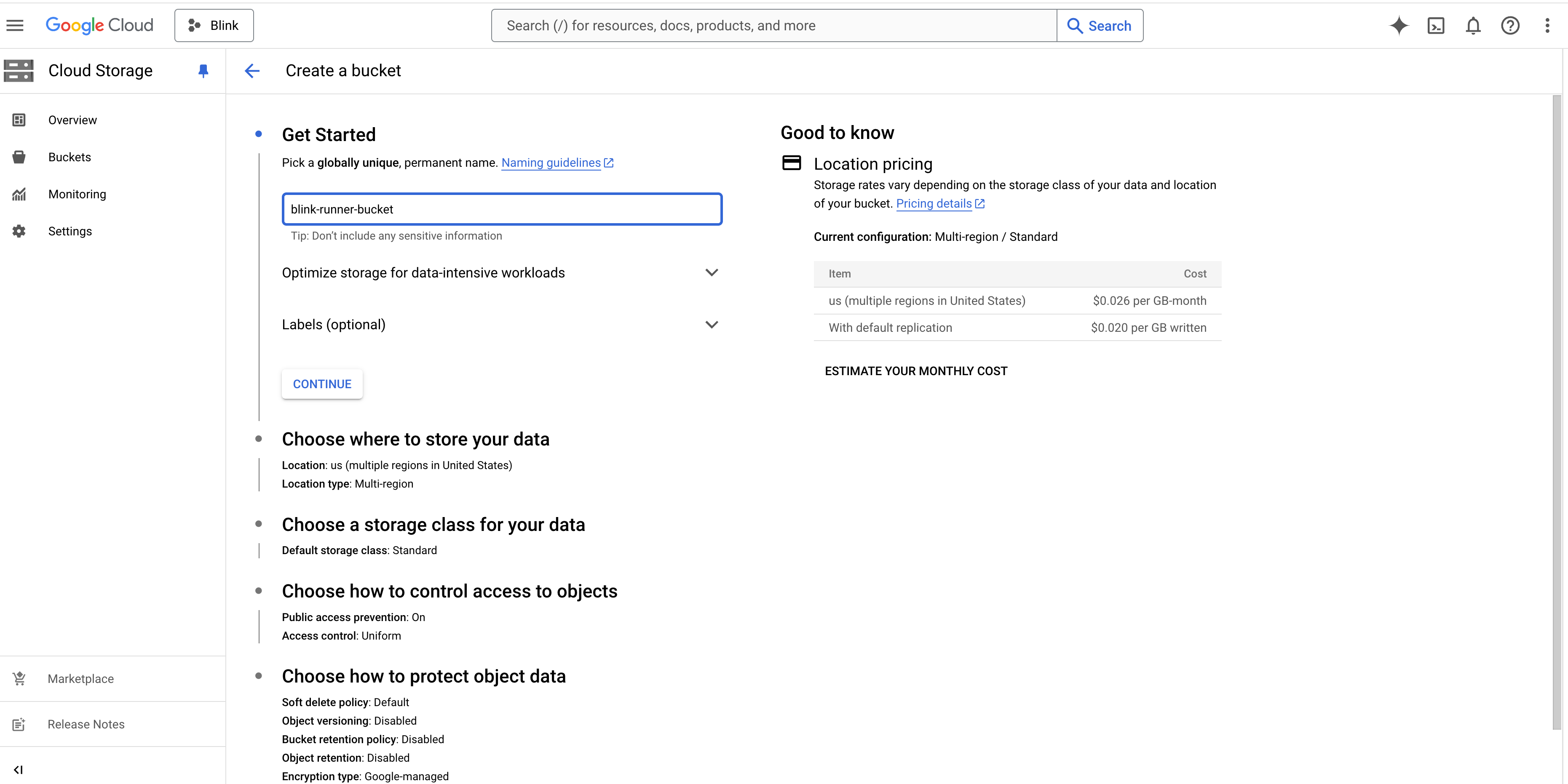This screenshot has width=1568, height=784.
Task: Click the Pricing details link
Action: 935,203
